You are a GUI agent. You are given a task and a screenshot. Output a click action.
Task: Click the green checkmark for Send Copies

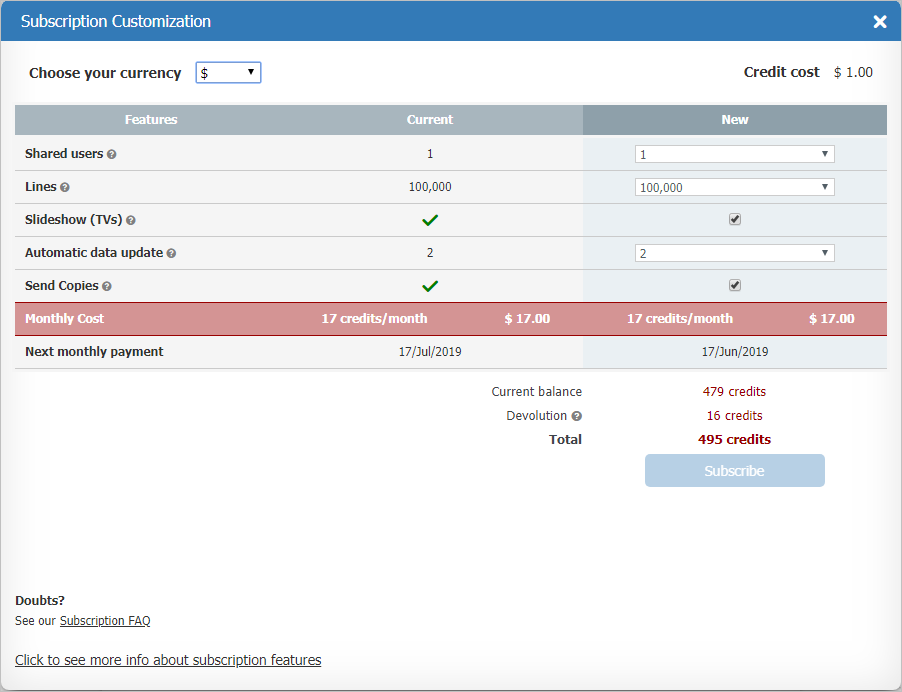pyautogui.click(x=430, y=285)
